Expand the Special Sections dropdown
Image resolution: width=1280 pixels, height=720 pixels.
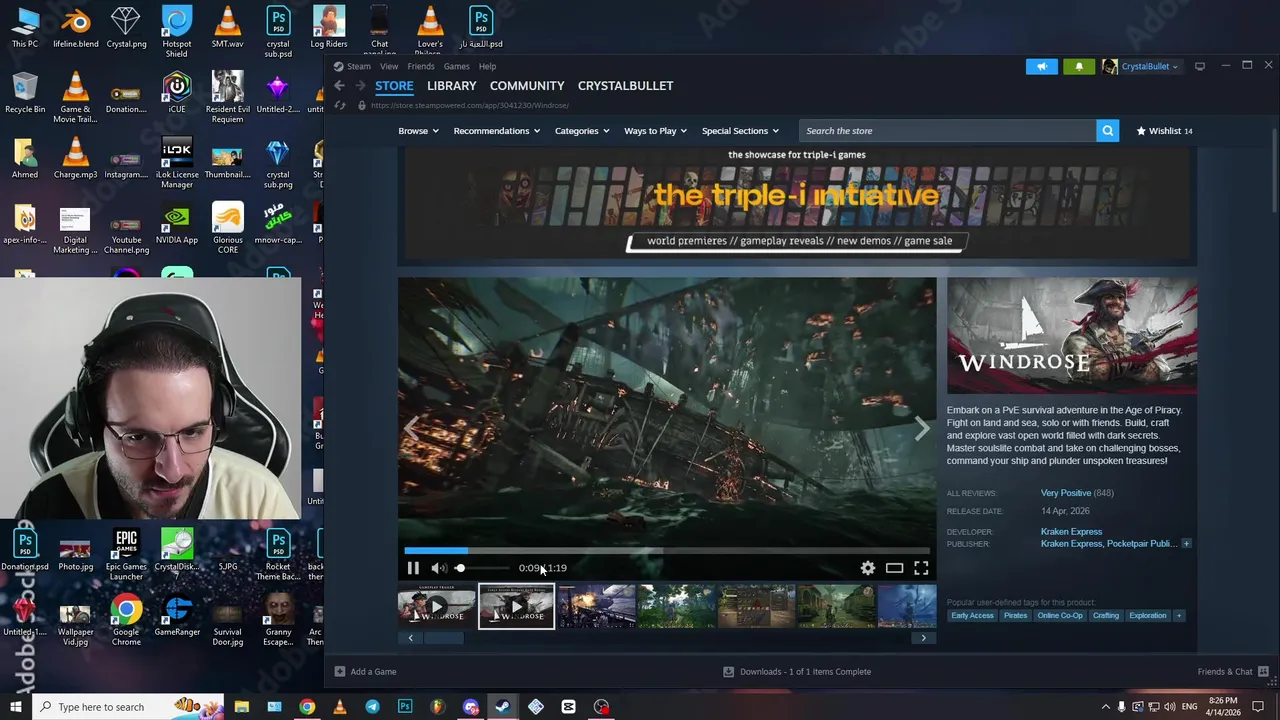pos(740,131)
